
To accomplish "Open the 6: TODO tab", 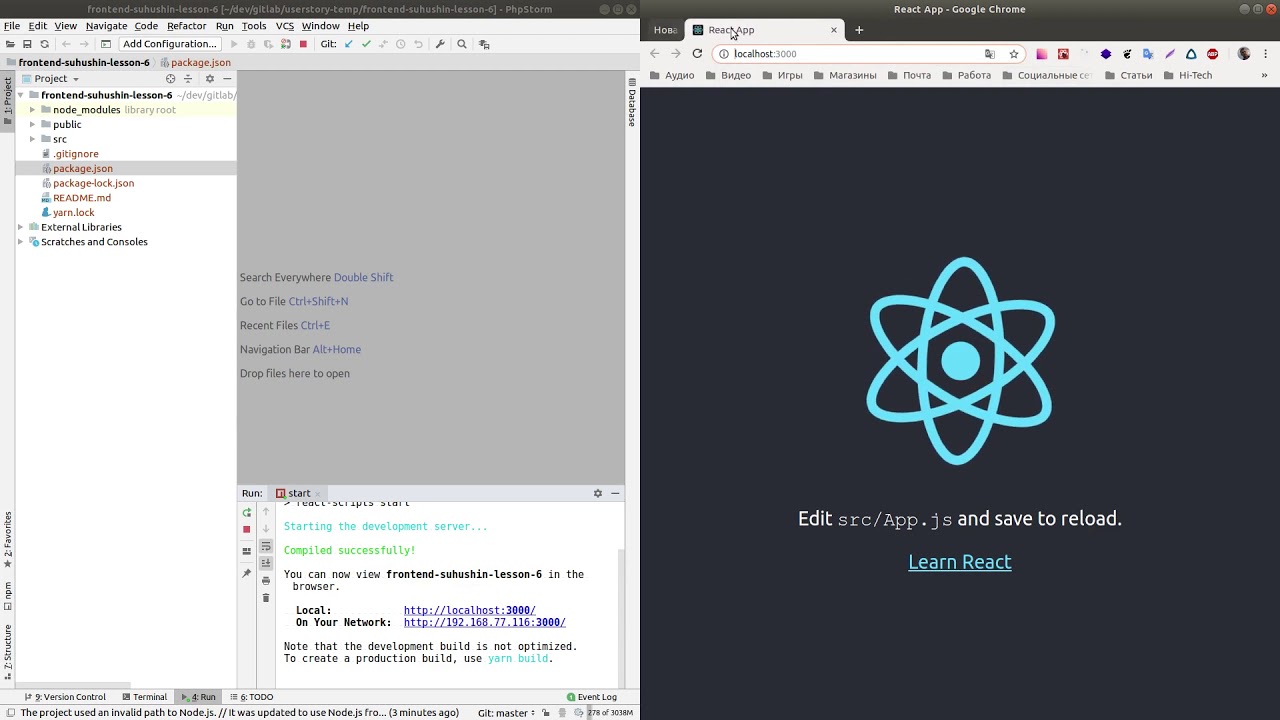I will (x=252, y=697).
